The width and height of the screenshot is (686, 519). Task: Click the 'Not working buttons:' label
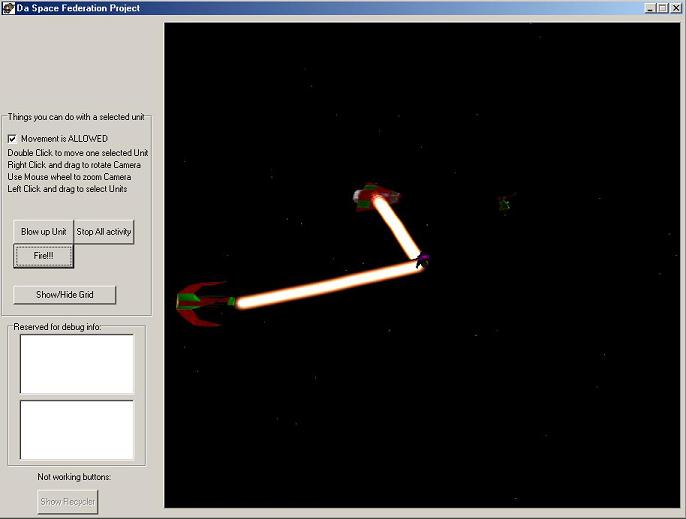tap(74, 477)
